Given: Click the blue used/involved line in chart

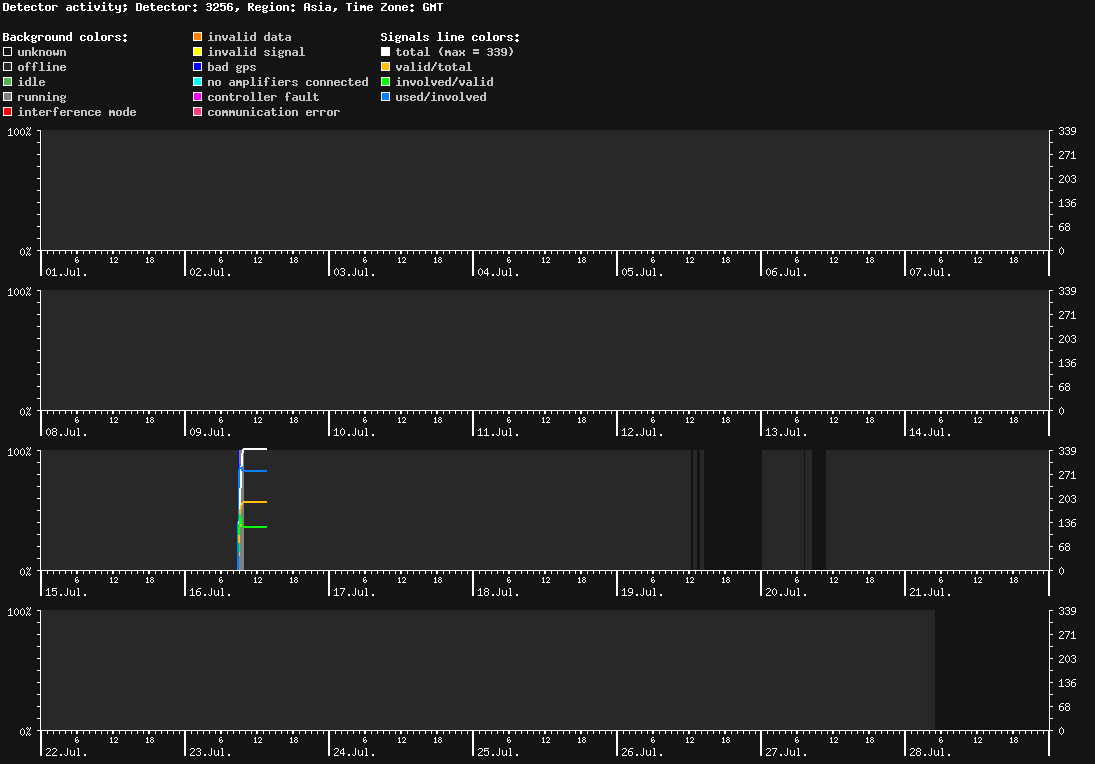Looking at the screenshot, I should click(x=254, y=471).
